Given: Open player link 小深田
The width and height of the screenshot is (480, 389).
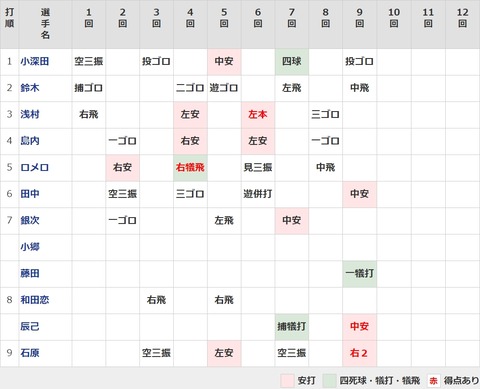Looking at the screenshot, I should (35, 61).
